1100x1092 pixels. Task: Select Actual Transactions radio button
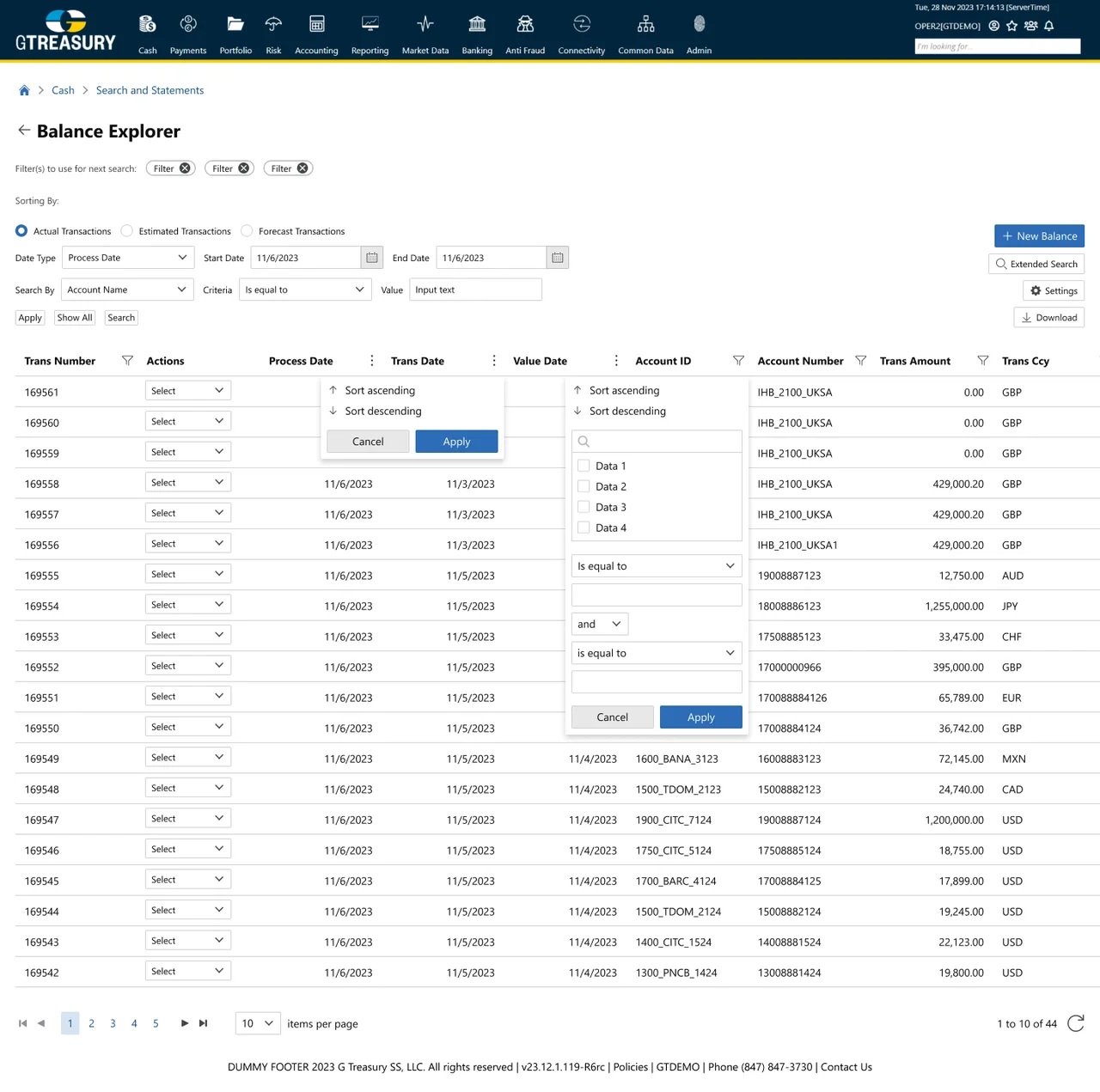21,231
